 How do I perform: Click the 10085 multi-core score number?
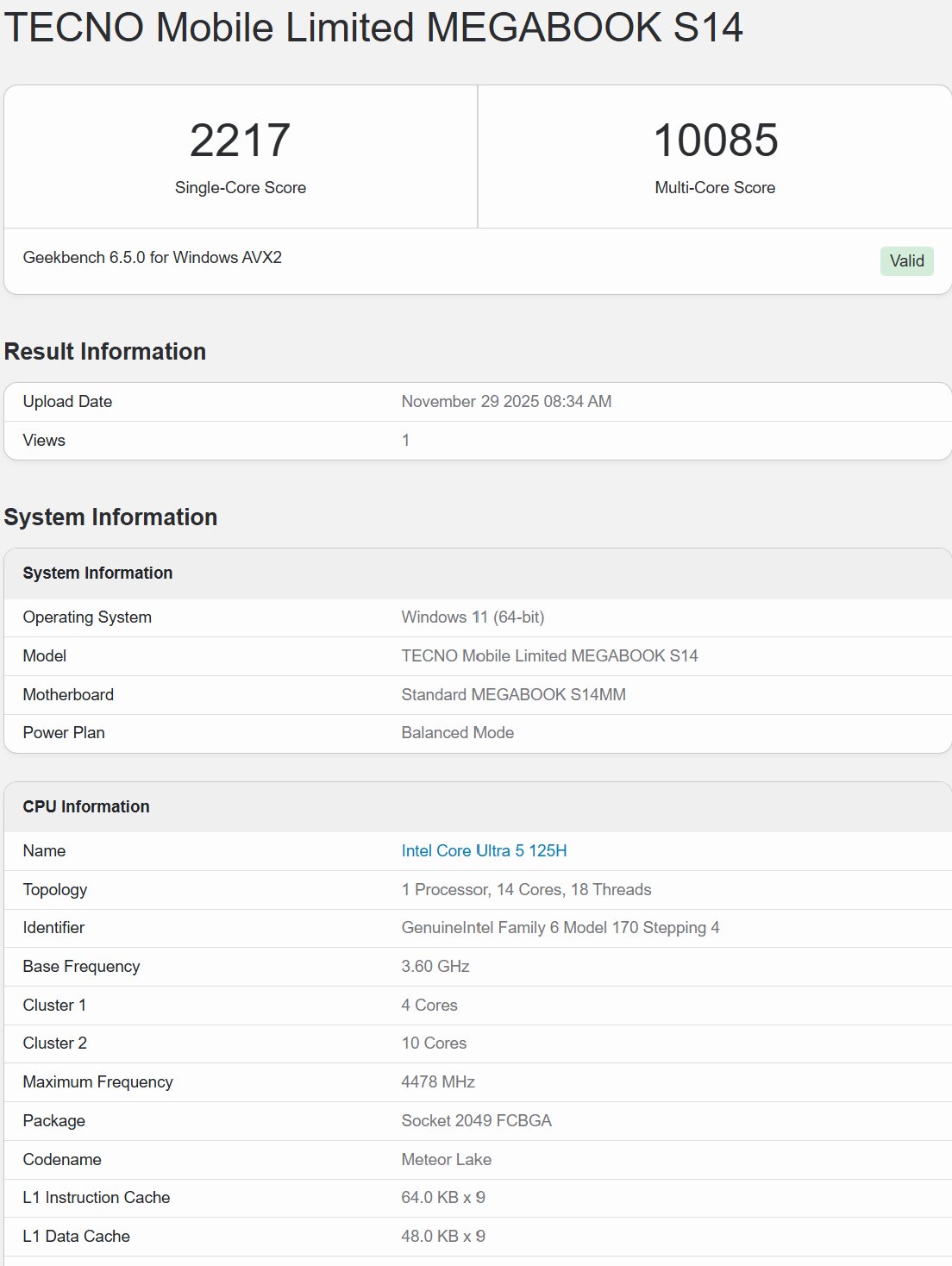pyautogui.click(x=715, y=141)
